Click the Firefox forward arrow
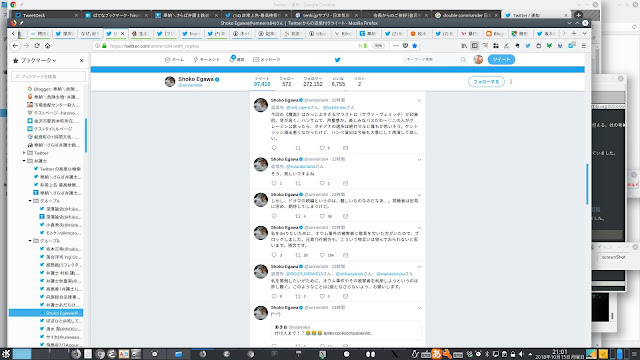Screen dimensions: 640x360 click(x=26, y=46)
